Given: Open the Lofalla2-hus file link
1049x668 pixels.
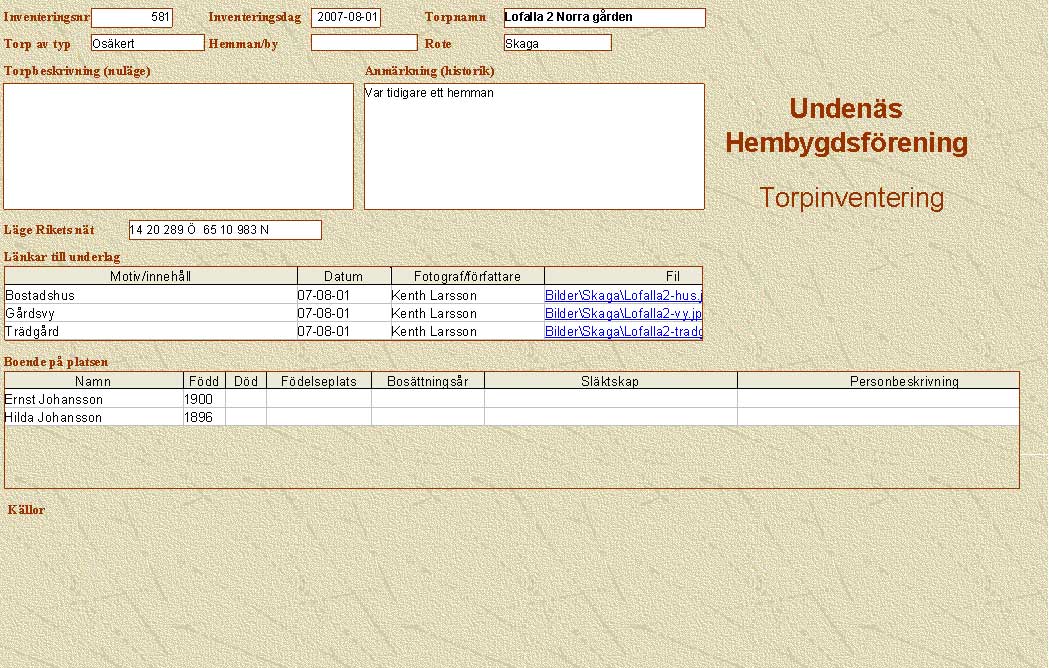Looking at the screenshot, I should pos(623,296).
